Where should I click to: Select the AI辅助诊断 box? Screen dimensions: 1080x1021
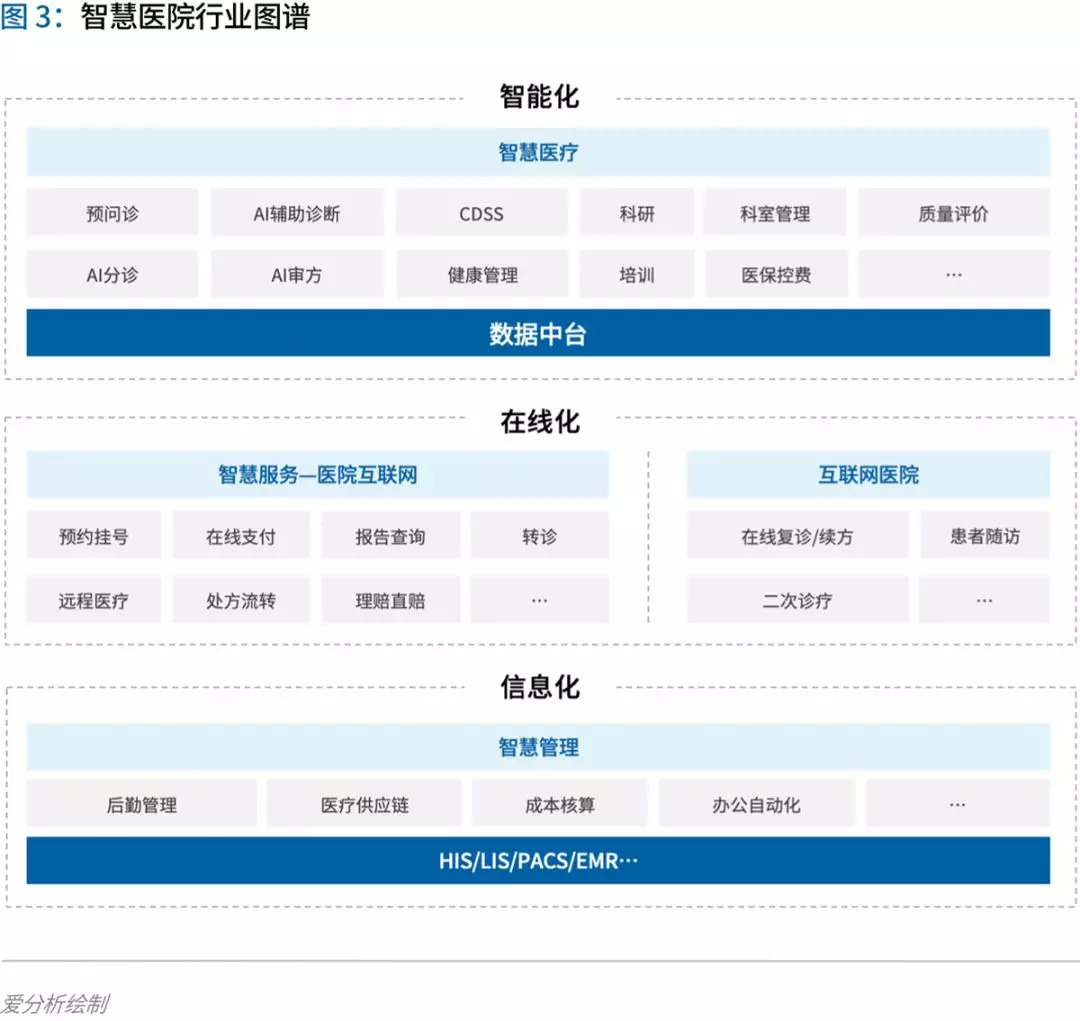297,214
